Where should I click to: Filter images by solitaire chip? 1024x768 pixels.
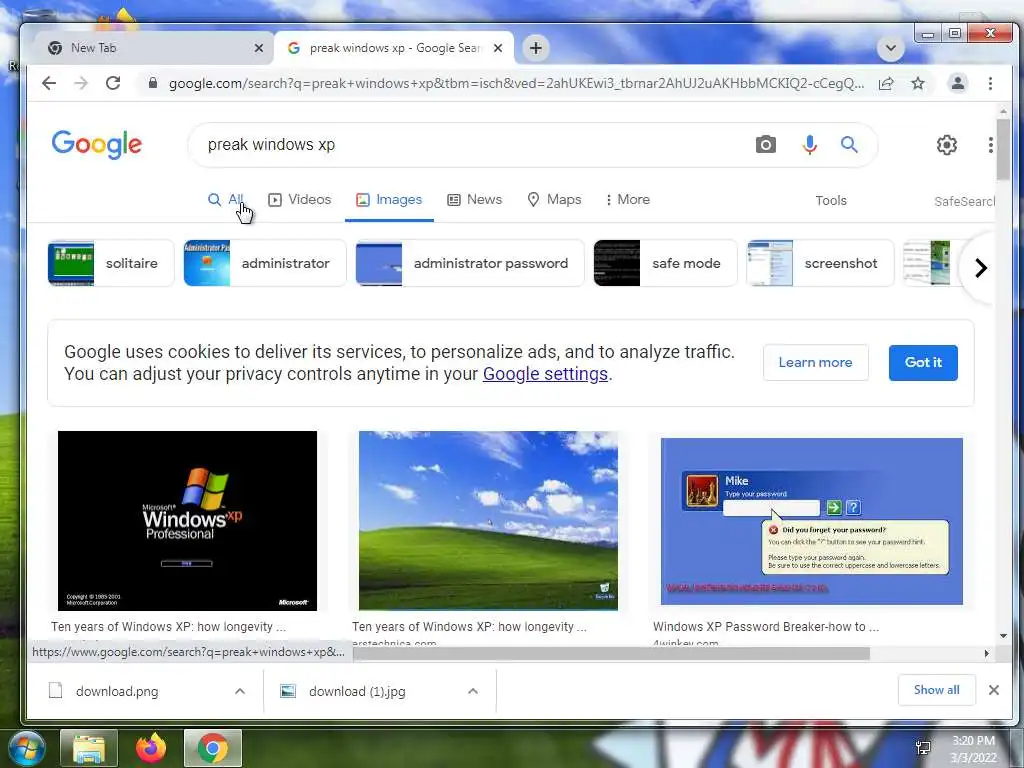[x=111, y=263]
